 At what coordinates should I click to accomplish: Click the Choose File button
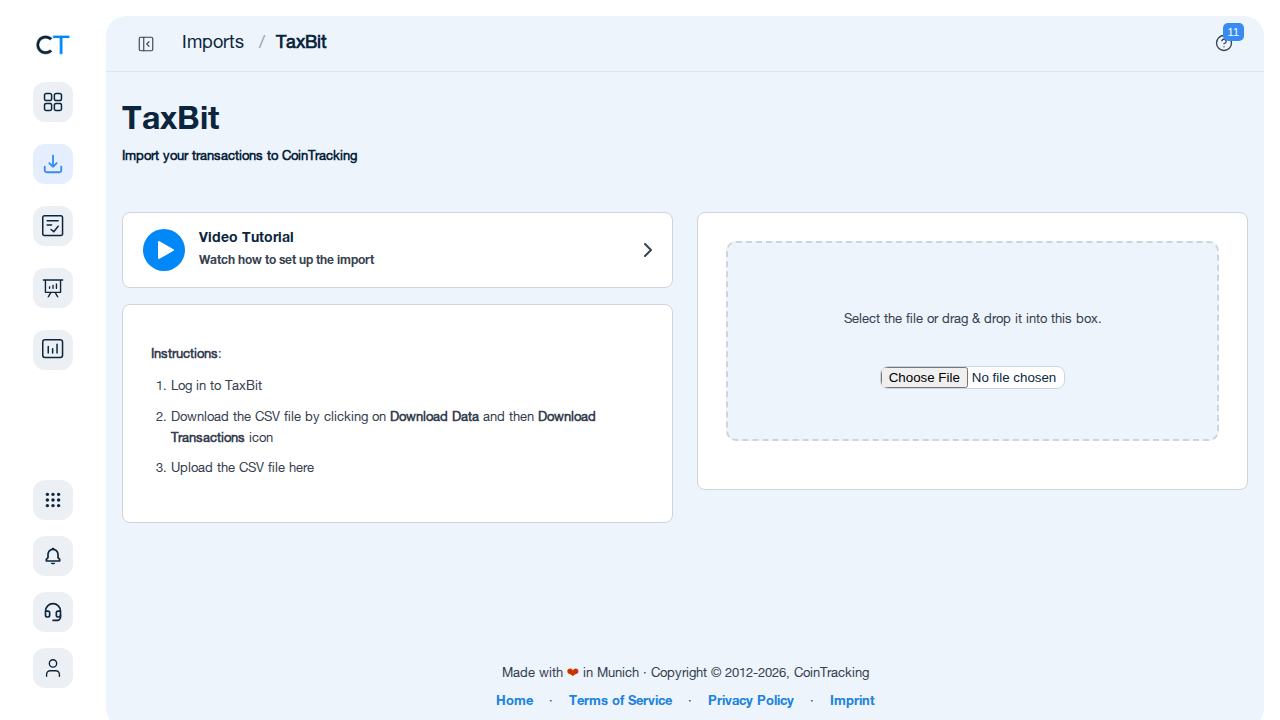[x=924, y=377]
